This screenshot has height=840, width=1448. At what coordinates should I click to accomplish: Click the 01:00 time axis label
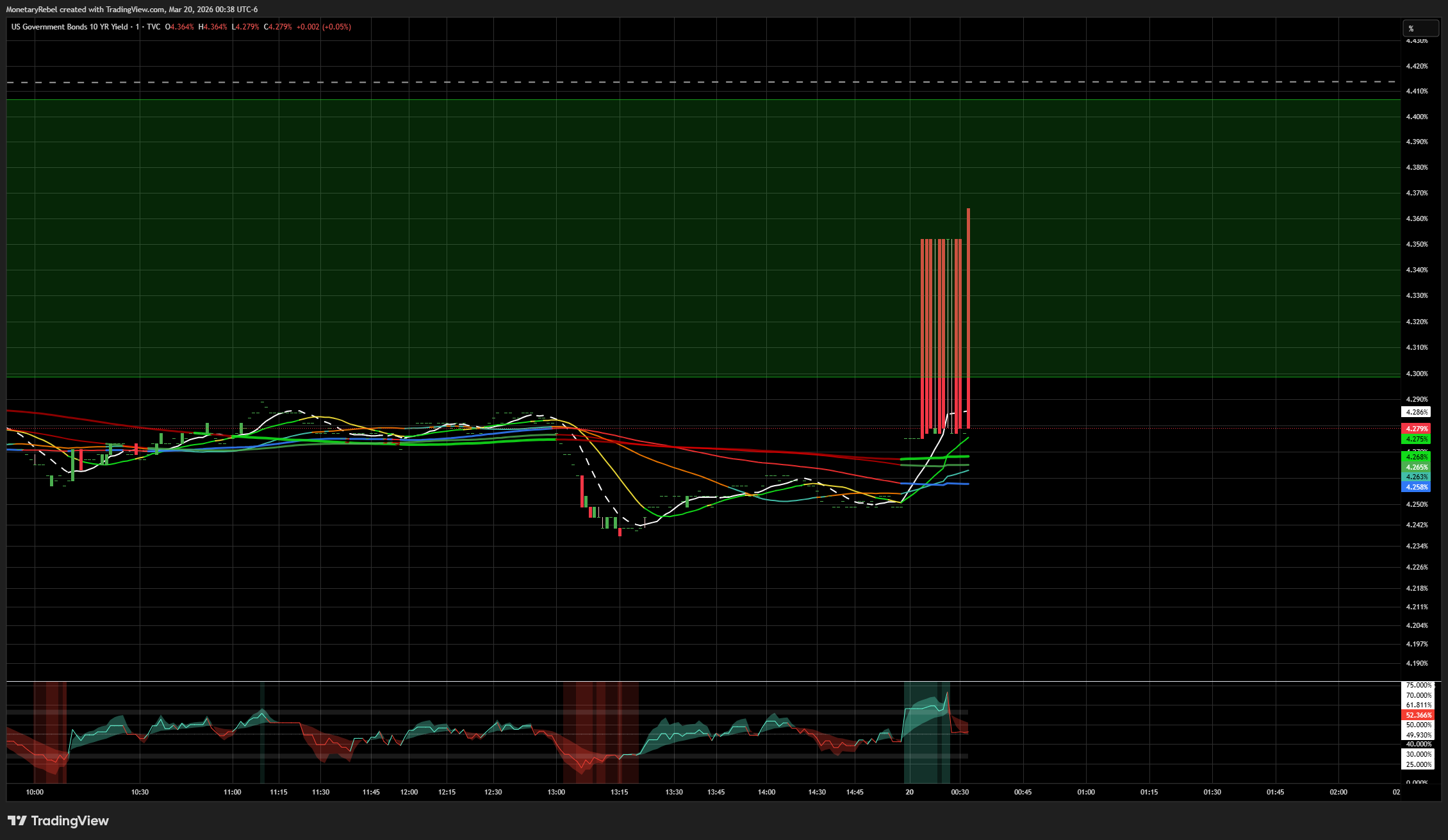1086,792
